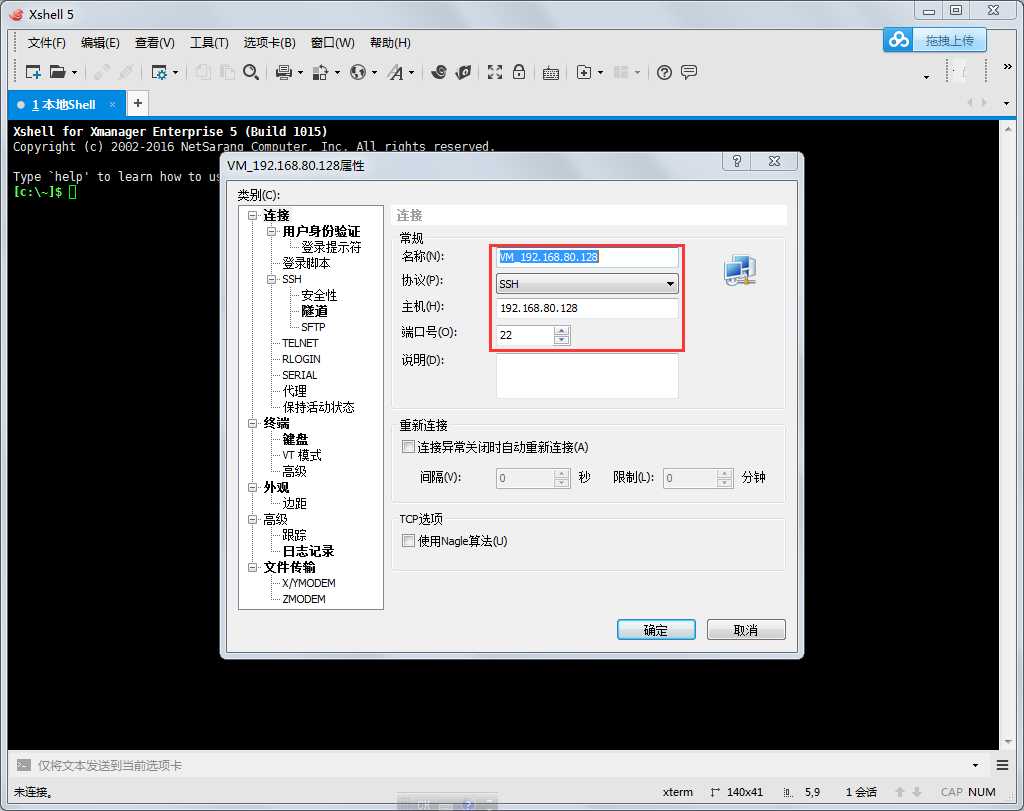Open the 窗口(W) menu

click(332, 42)
